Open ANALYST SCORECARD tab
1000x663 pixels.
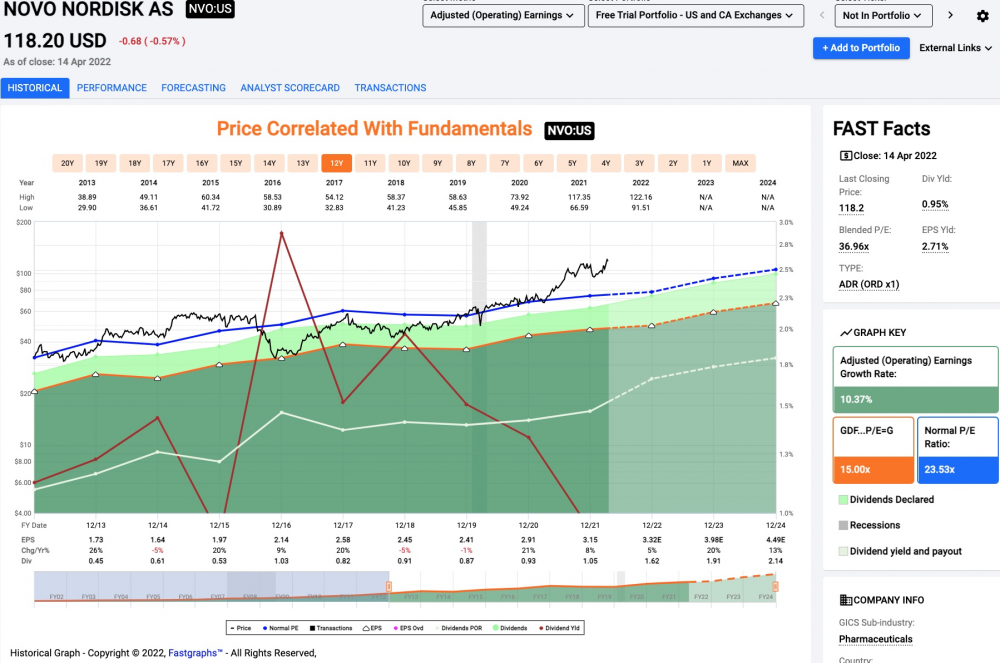[x=290, y=88]
